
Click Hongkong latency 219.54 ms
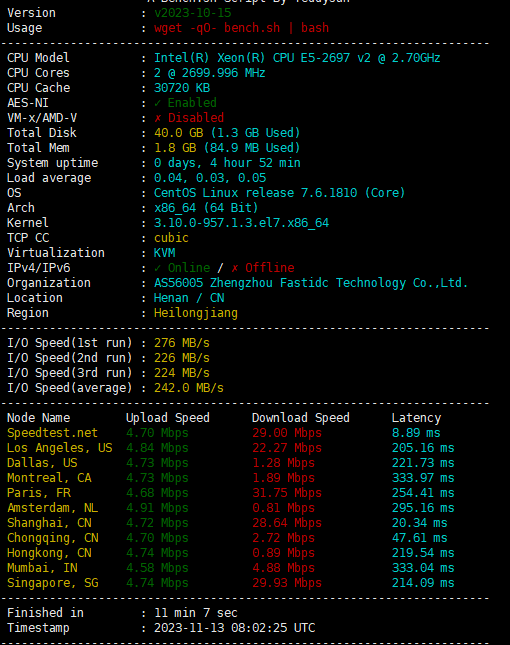point(423,553)
